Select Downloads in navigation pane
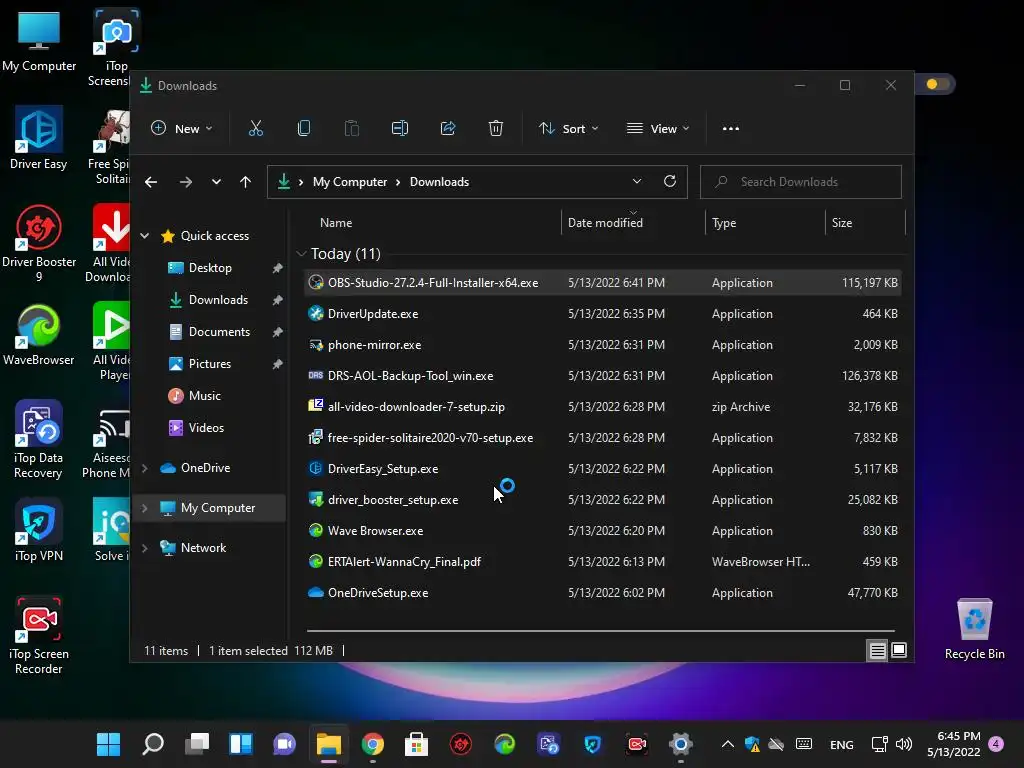1024x768 pixels. 218,300
